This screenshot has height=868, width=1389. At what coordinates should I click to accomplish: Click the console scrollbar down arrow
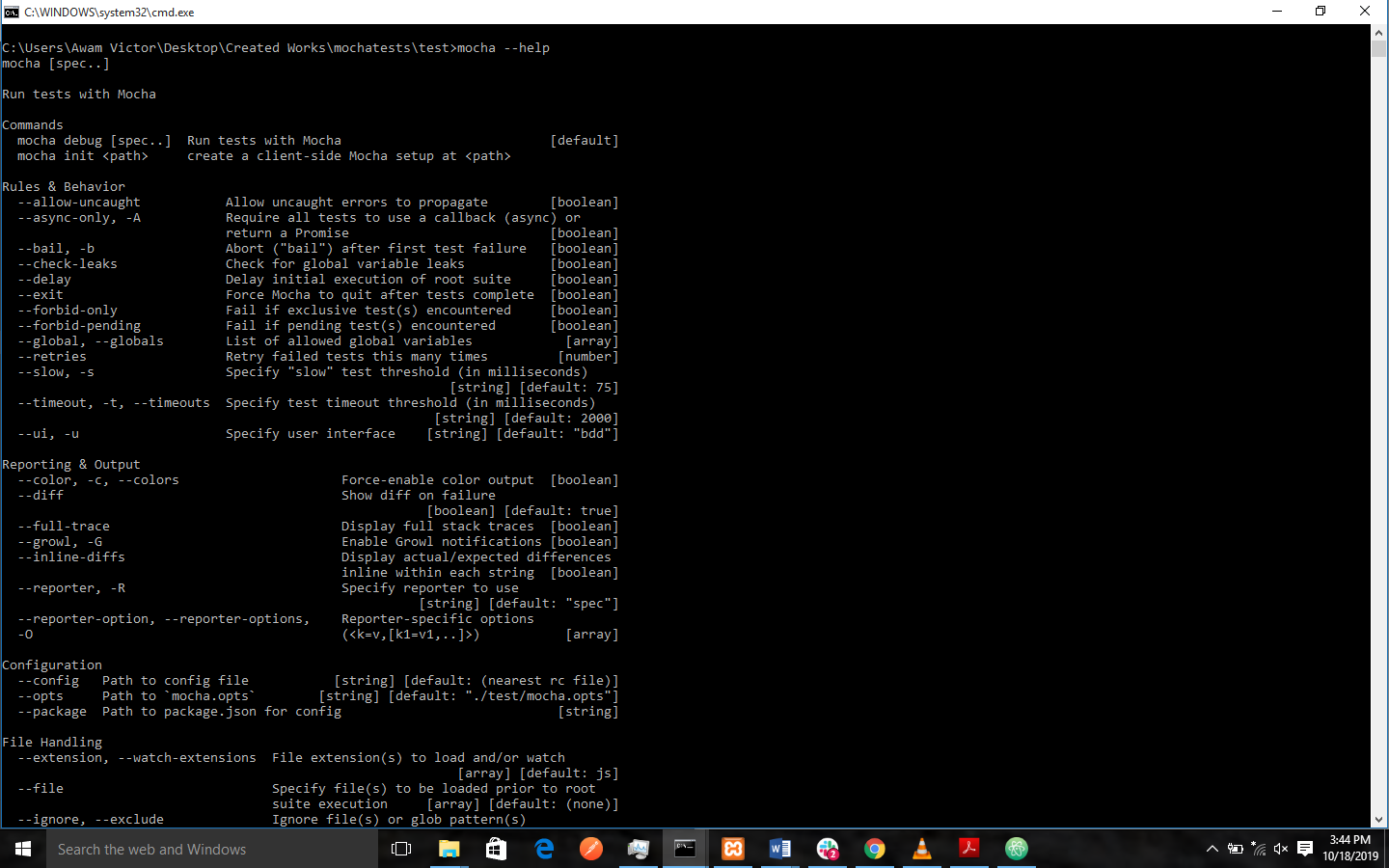tap(1378, 820)
